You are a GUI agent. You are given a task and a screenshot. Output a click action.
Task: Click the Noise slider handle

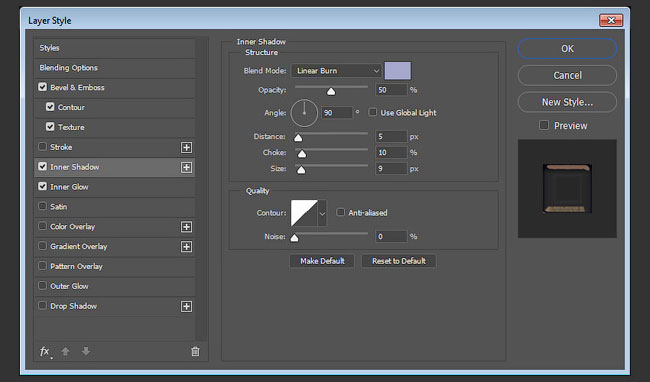294,238
